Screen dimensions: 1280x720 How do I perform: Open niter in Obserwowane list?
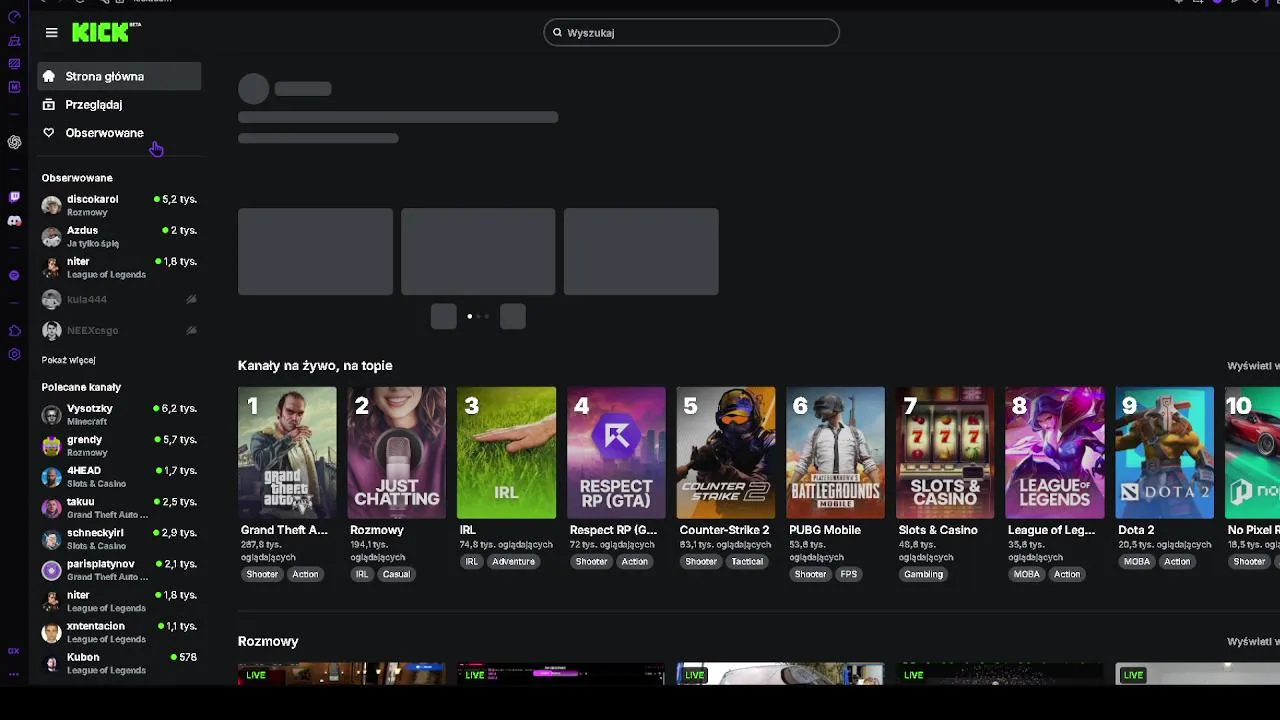(119, 267)
